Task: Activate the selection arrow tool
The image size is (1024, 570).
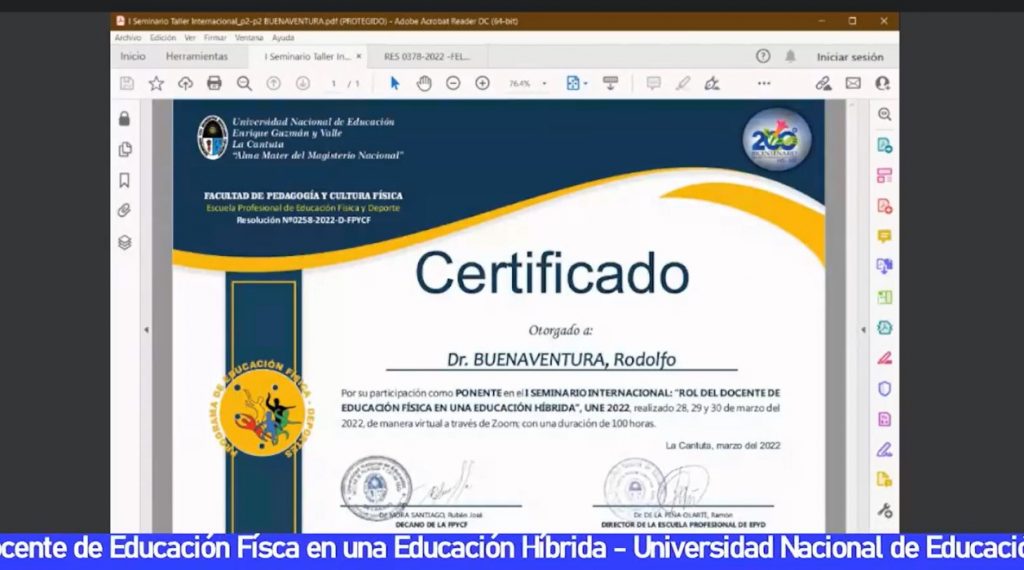Action: click(394, 84)
